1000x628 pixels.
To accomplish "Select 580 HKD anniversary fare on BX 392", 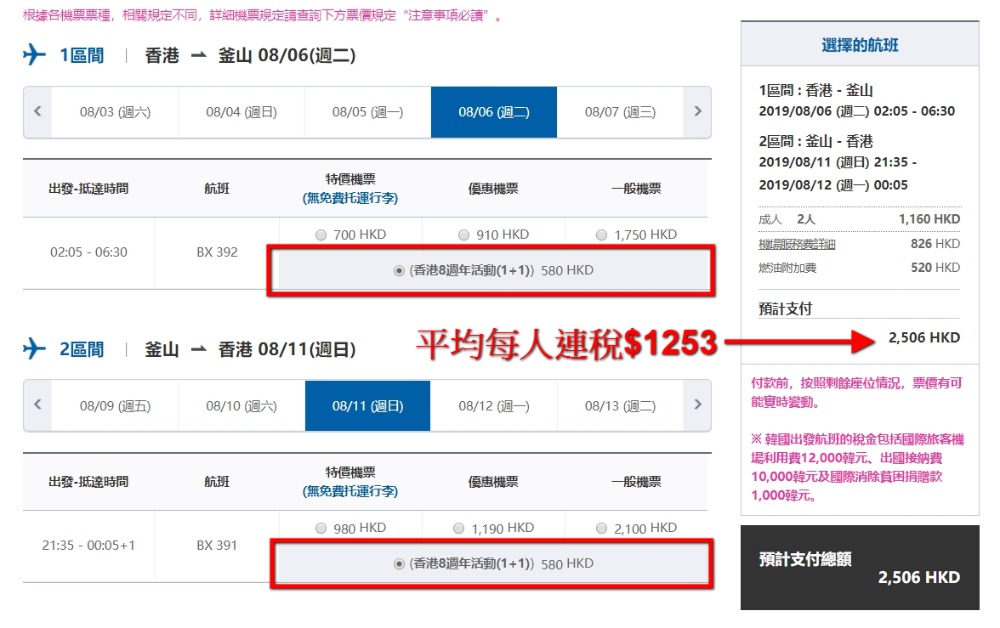I will (x=400, y=270).
